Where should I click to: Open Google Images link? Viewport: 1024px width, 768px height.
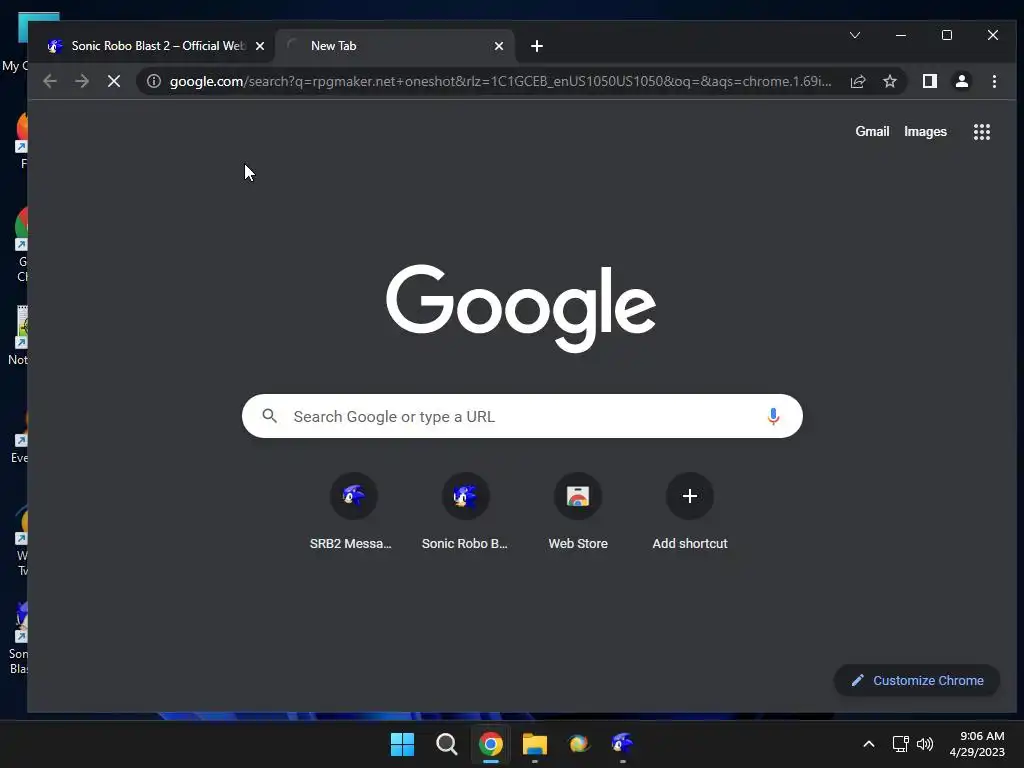pyautogui.click(x=925, y=132)
